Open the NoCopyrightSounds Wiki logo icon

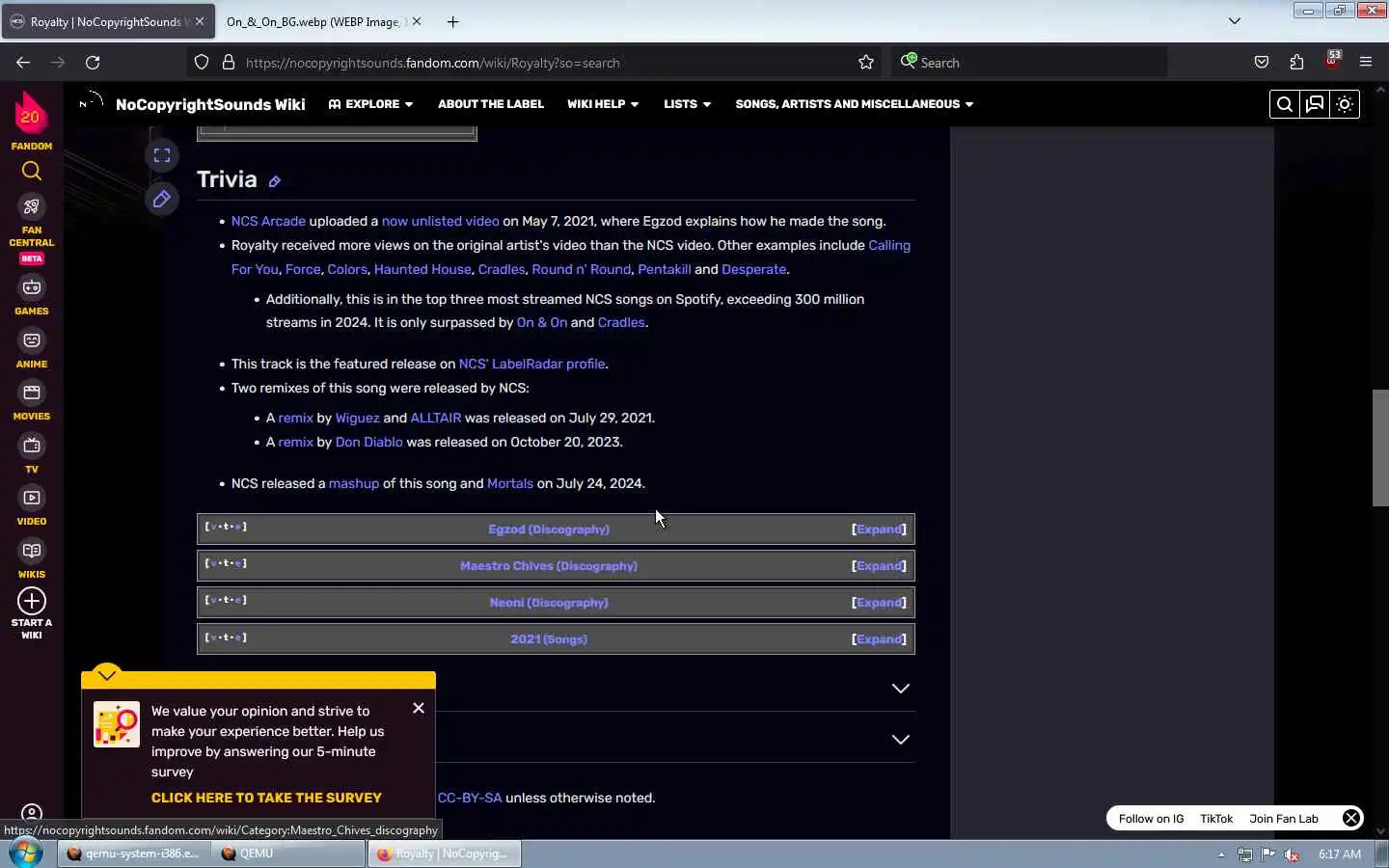(91, 103)
